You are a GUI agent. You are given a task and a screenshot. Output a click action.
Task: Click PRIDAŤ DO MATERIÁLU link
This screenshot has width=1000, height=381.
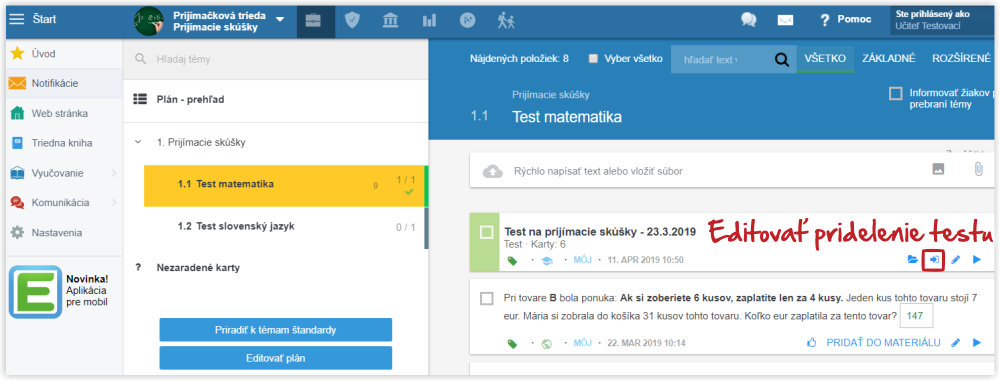pyautogui.click(x=883, y=343)
